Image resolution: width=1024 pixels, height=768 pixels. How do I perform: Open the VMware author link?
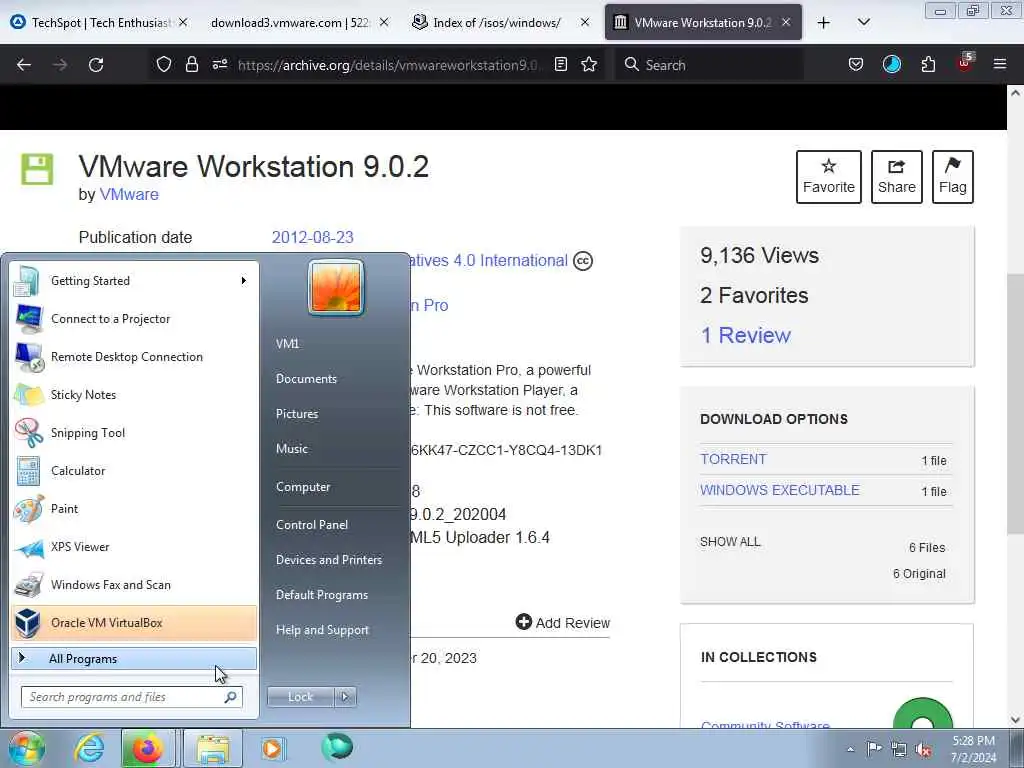tap(129, 195)
